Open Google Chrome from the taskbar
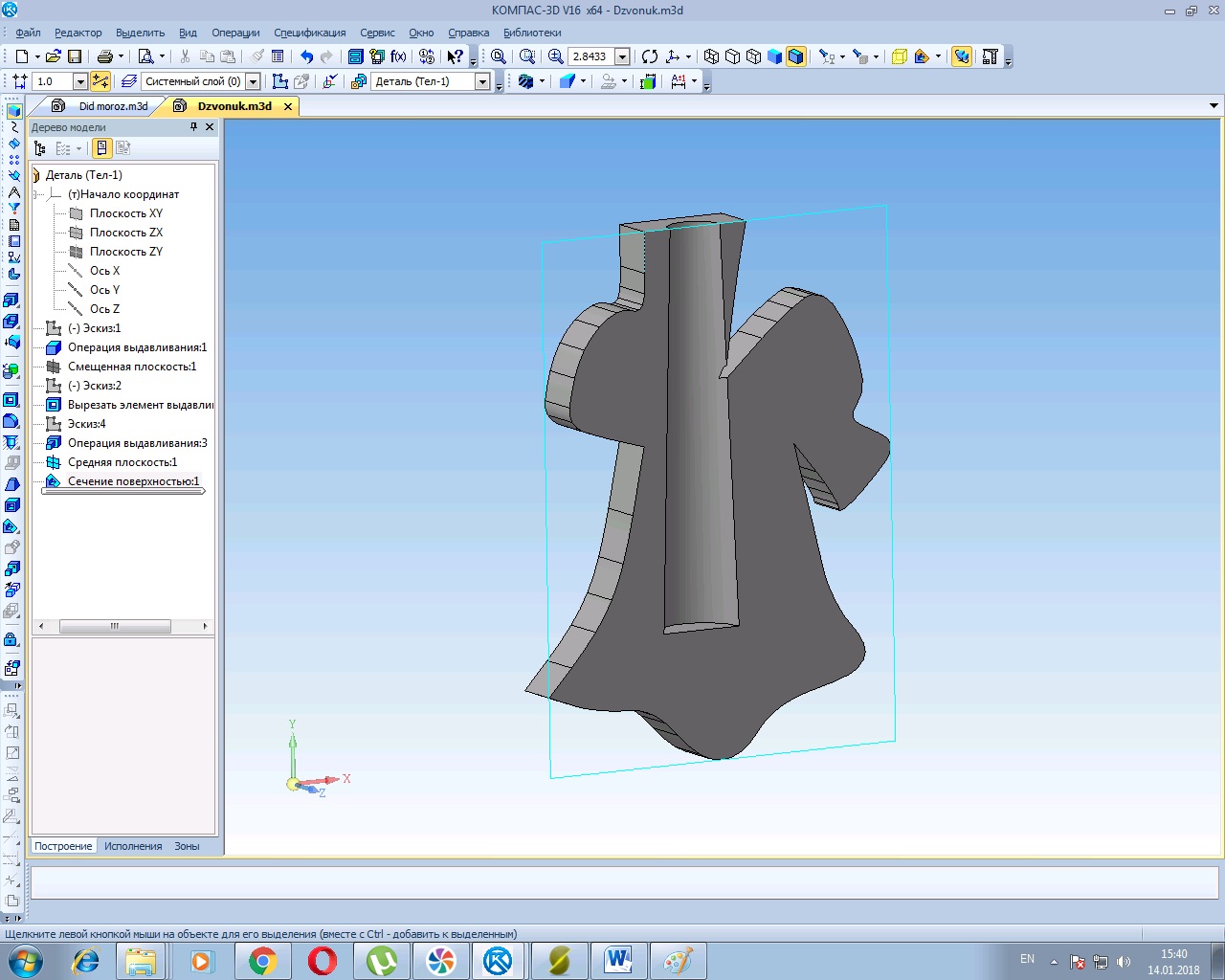Image resolution: width=1225 pixels, height=980 pixels. (262, 960)
